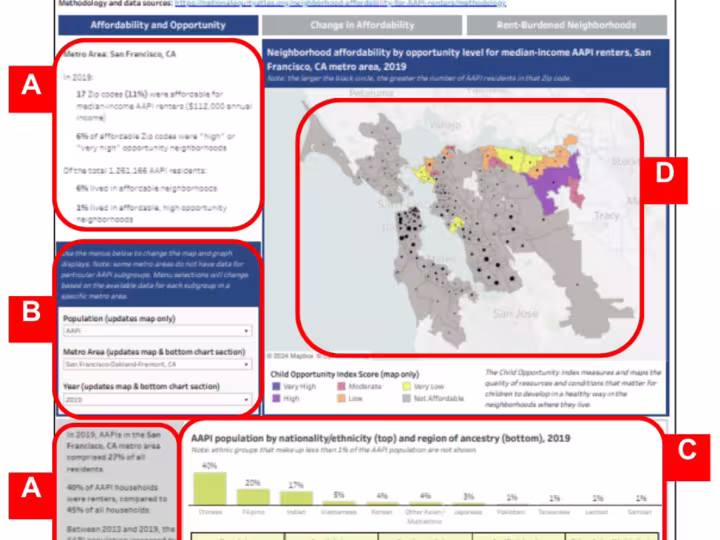
Task: Select the Indian 17% bar
Action: click(x=296, y=498)
